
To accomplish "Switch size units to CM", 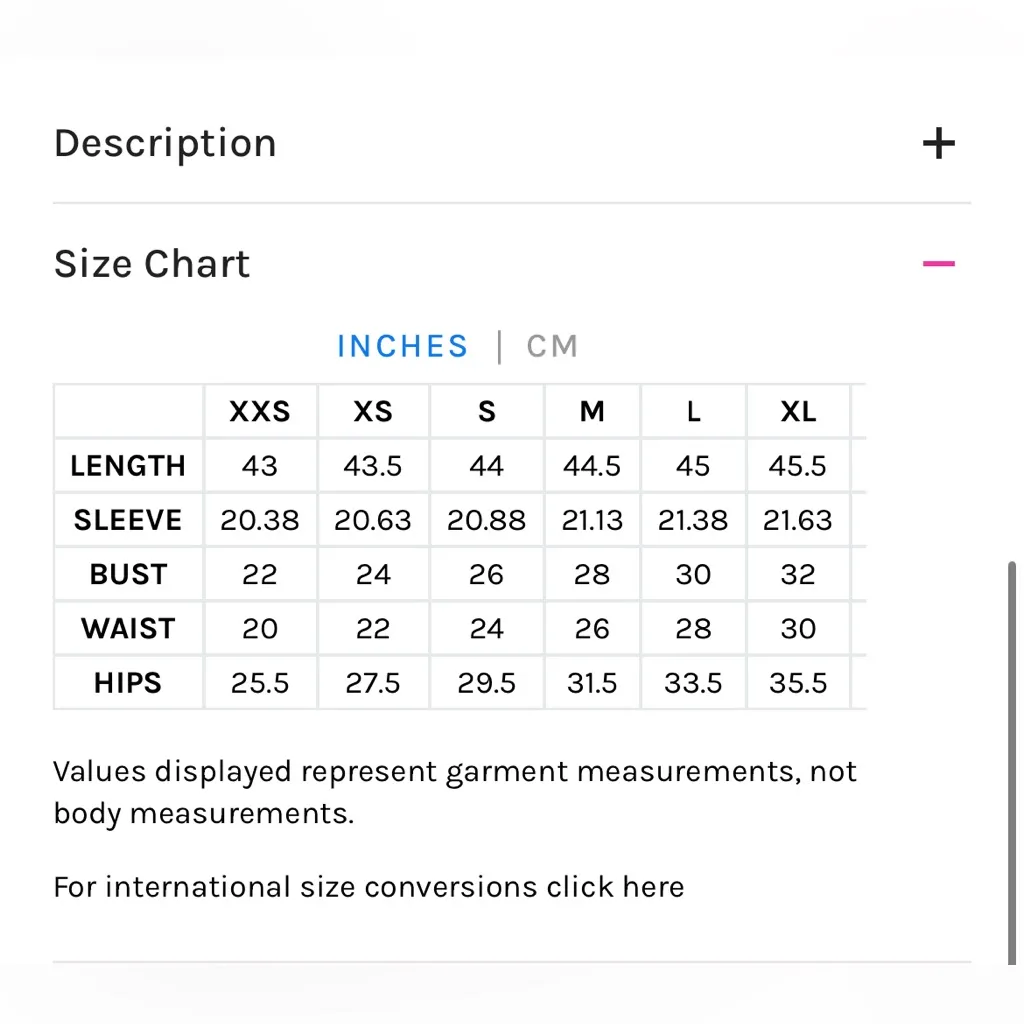I will (x=552, y=346).
